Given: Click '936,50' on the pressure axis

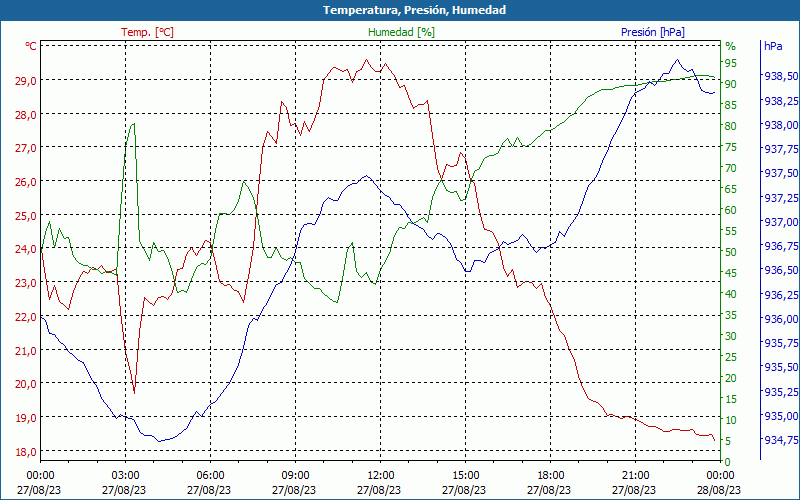Looking at the screenshot, I should pyautogui.click(x=781, y=270).
